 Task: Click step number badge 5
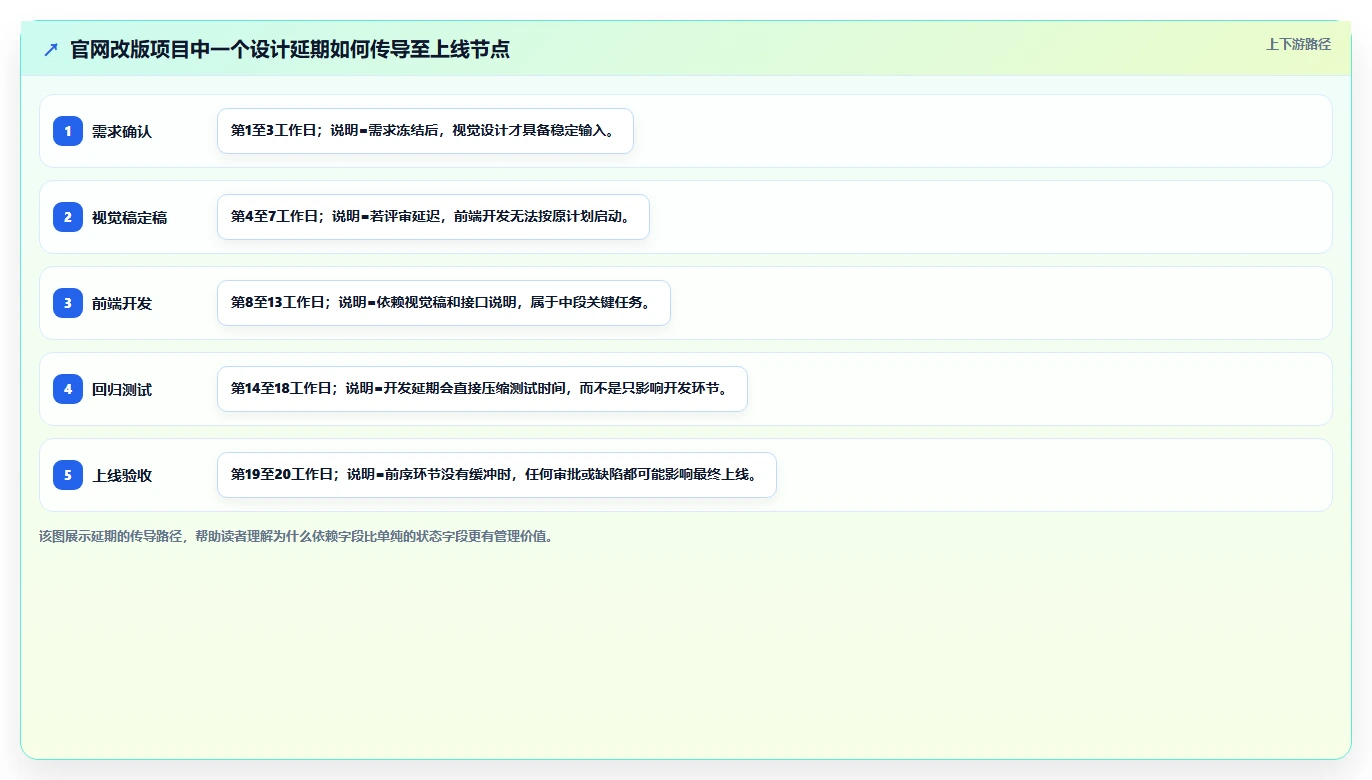68,475
